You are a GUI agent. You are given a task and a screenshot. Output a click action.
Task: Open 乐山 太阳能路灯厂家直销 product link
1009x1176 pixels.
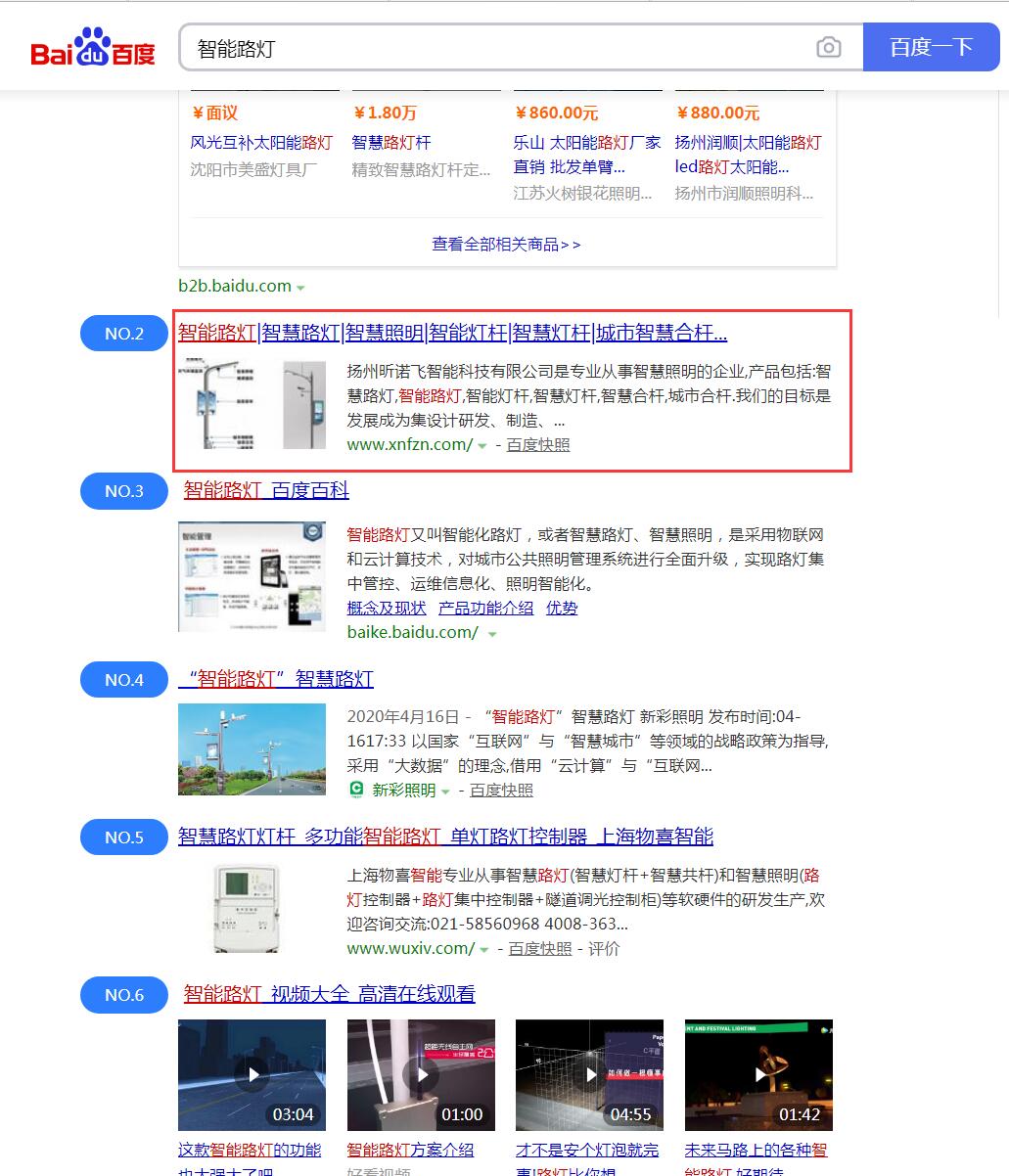pyautogui.click(x=587, y=155)
